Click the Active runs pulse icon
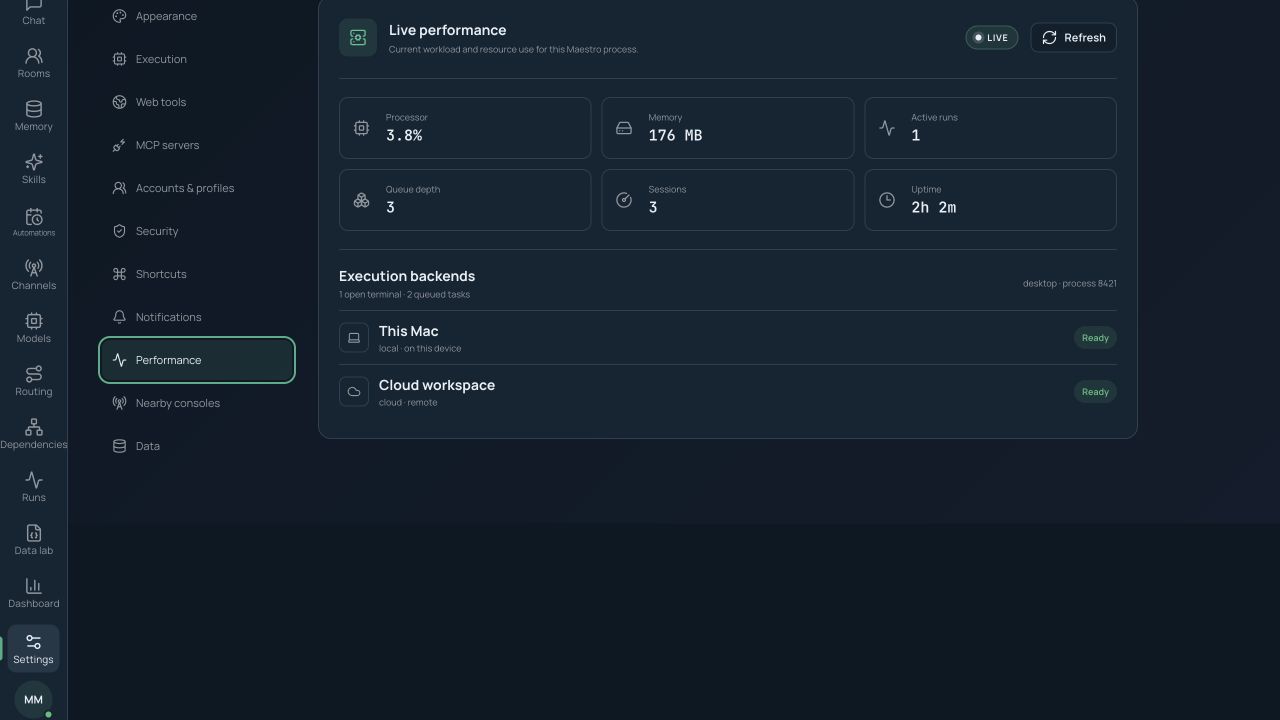The height and width of the screenshot is (720, 1280). (x=887, y=128)
